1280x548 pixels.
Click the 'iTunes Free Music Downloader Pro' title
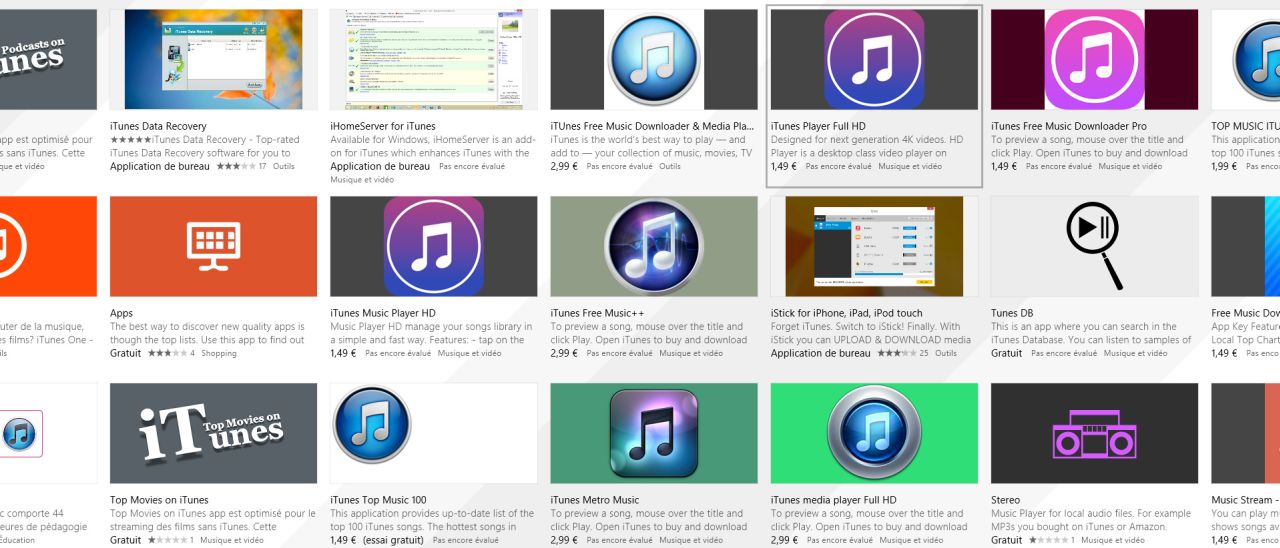point(1069,126)
